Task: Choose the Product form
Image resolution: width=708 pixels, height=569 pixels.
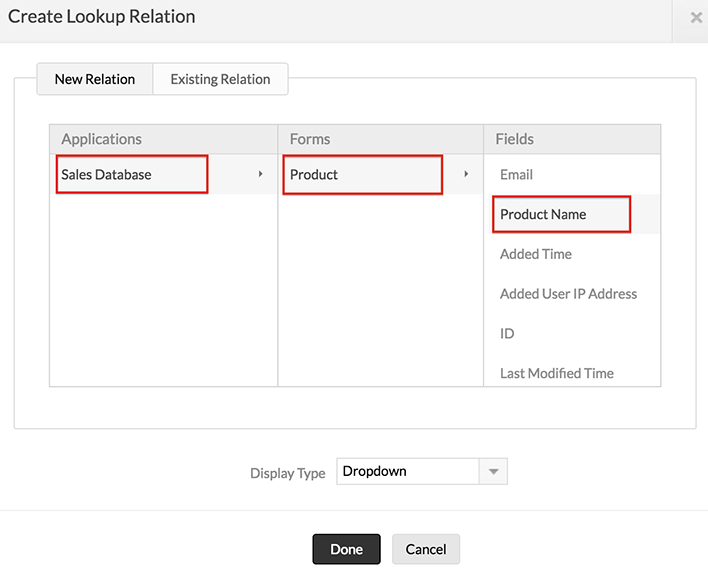Action: tap(315, 174)
